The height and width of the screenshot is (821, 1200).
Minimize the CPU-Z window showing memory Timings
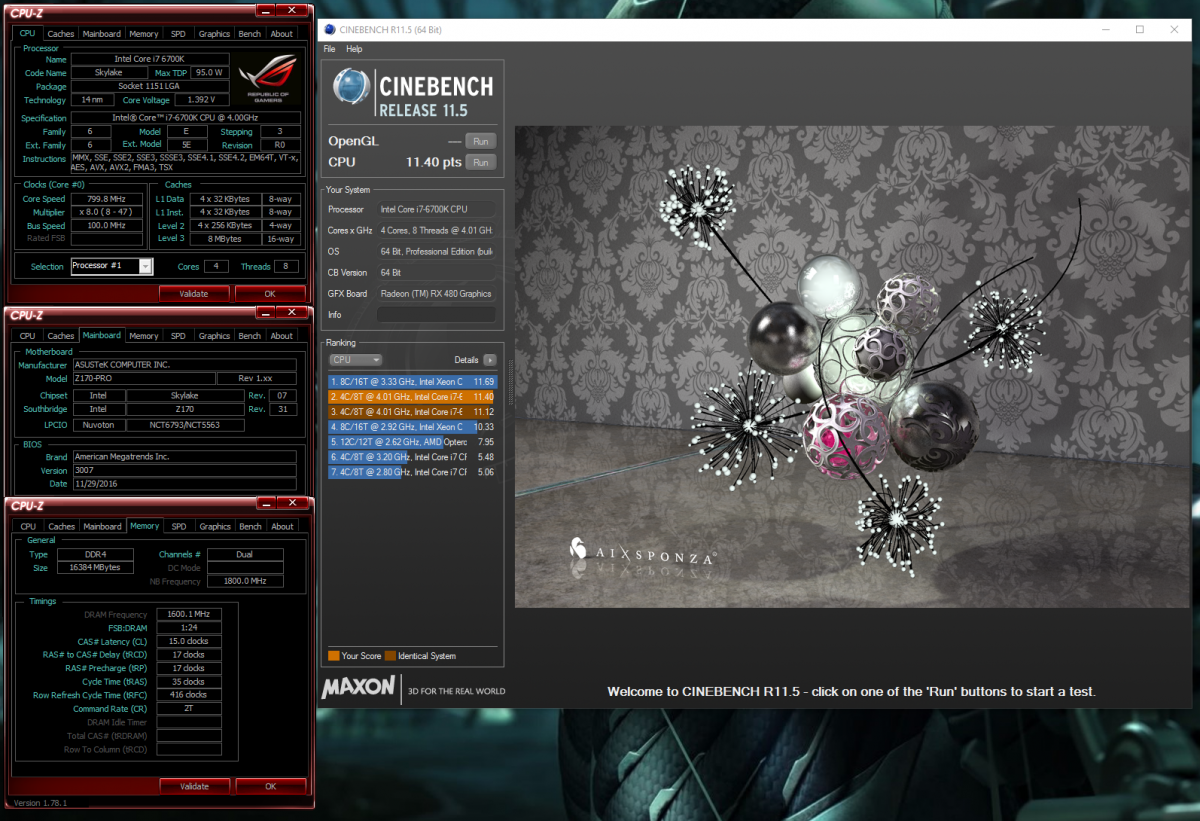tap(264, 504)
